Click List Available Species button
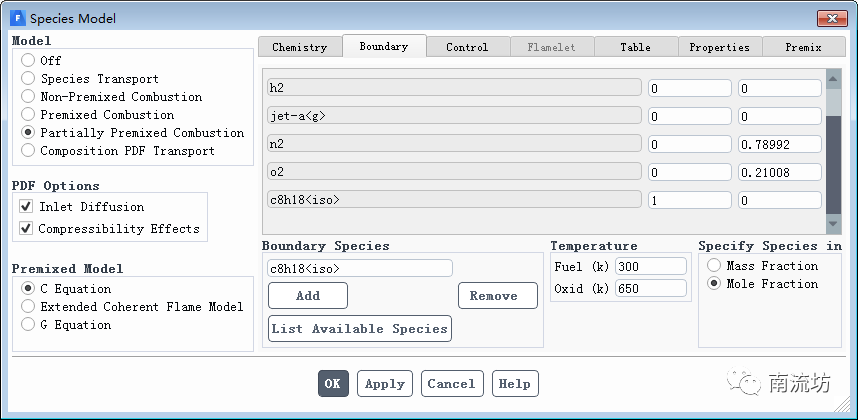The height and width of the screenshot is (420, 858). (x=360, y=329)
